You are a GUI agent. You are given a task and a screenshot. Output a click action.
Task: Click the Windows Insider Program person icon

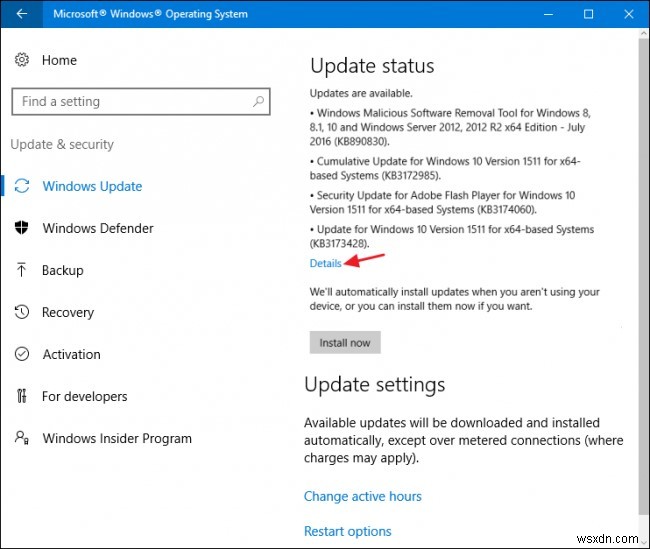pos(22,437)
